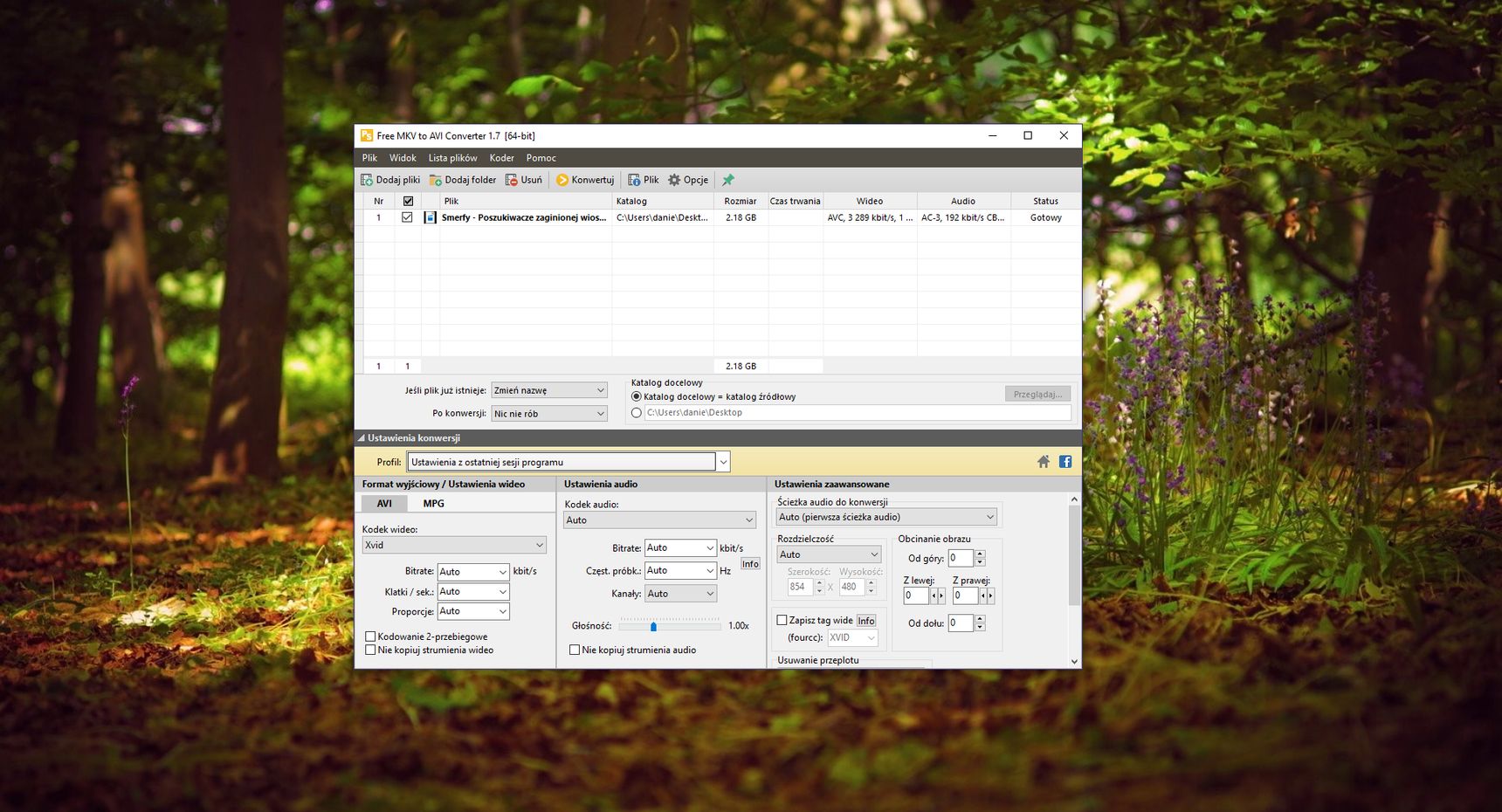This screenshot has height=812, width=1502.
Task: Sort by the Audio column header
Action: point(963,201)
